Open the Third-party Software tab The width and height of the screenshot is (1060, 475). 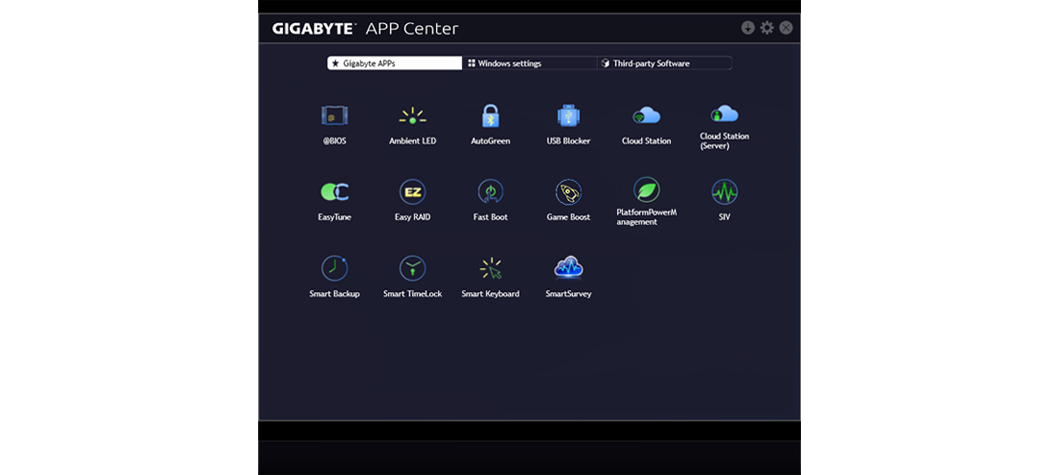(665, 63)
